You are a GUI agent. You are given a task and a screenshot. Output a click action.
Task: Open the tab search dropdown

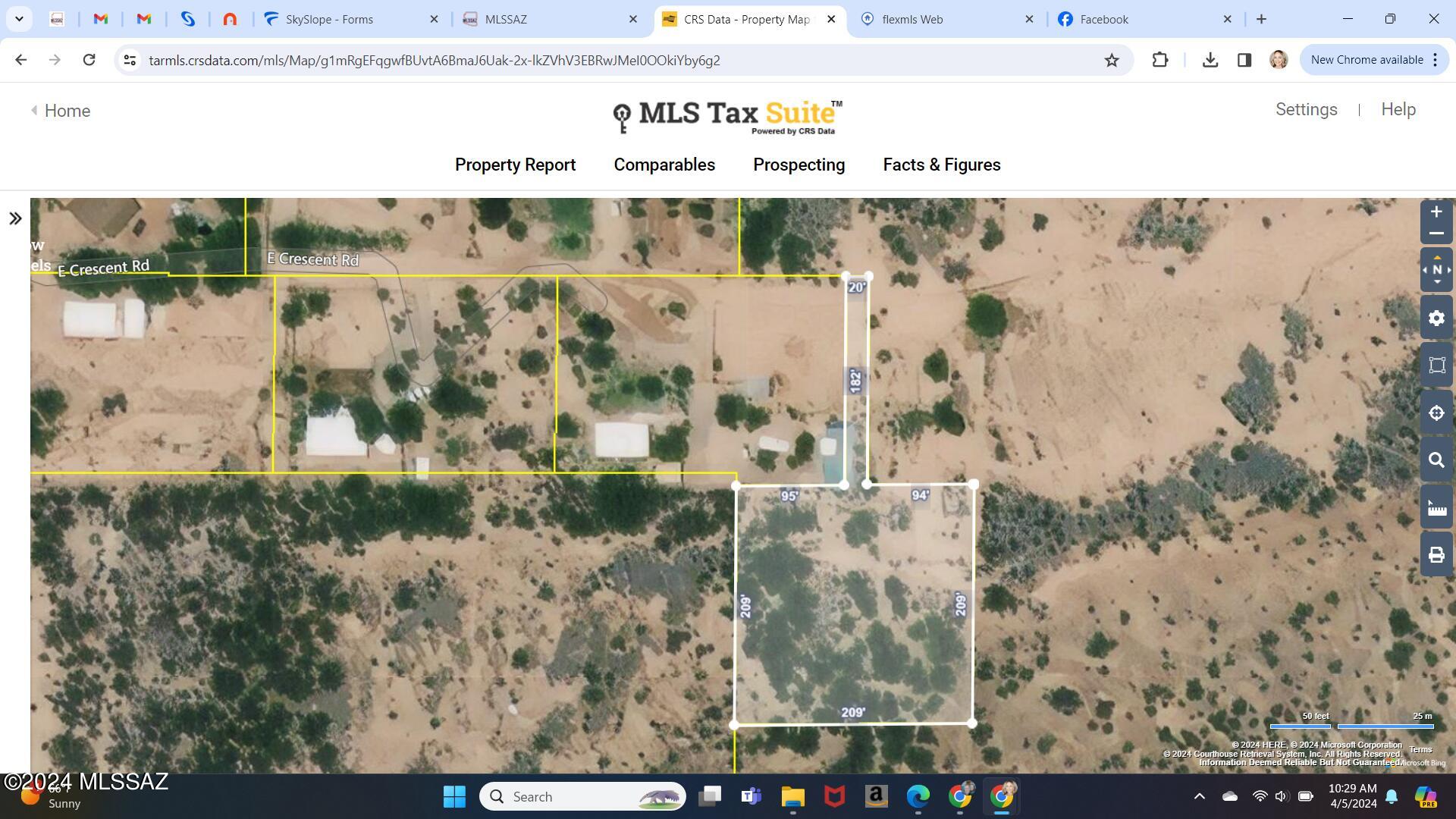click(19, 19)
